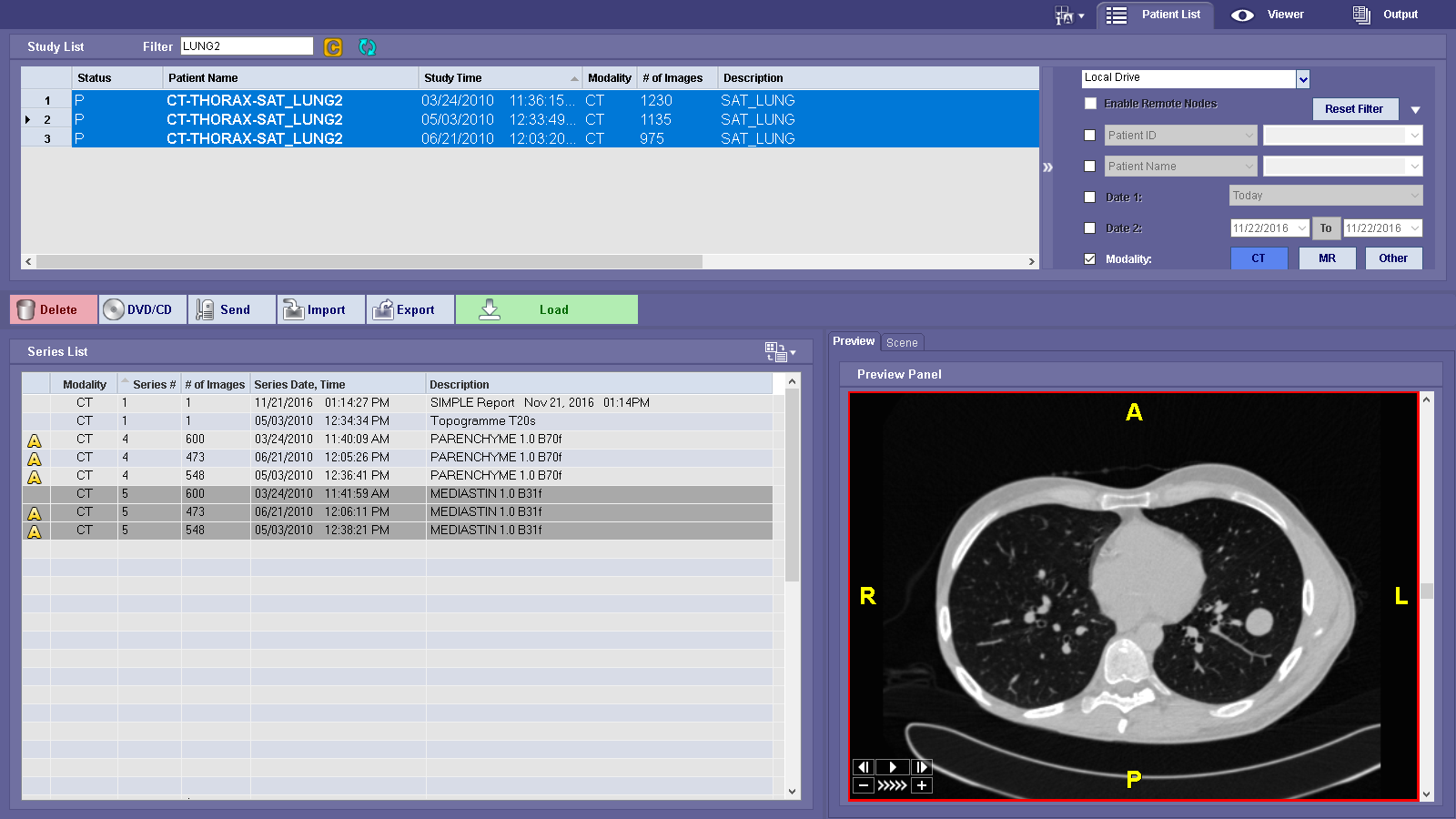Uncheck the Modality filter checkbox
The height and width of the screenshot is (819, 1456).
(x=1090, y=258)
